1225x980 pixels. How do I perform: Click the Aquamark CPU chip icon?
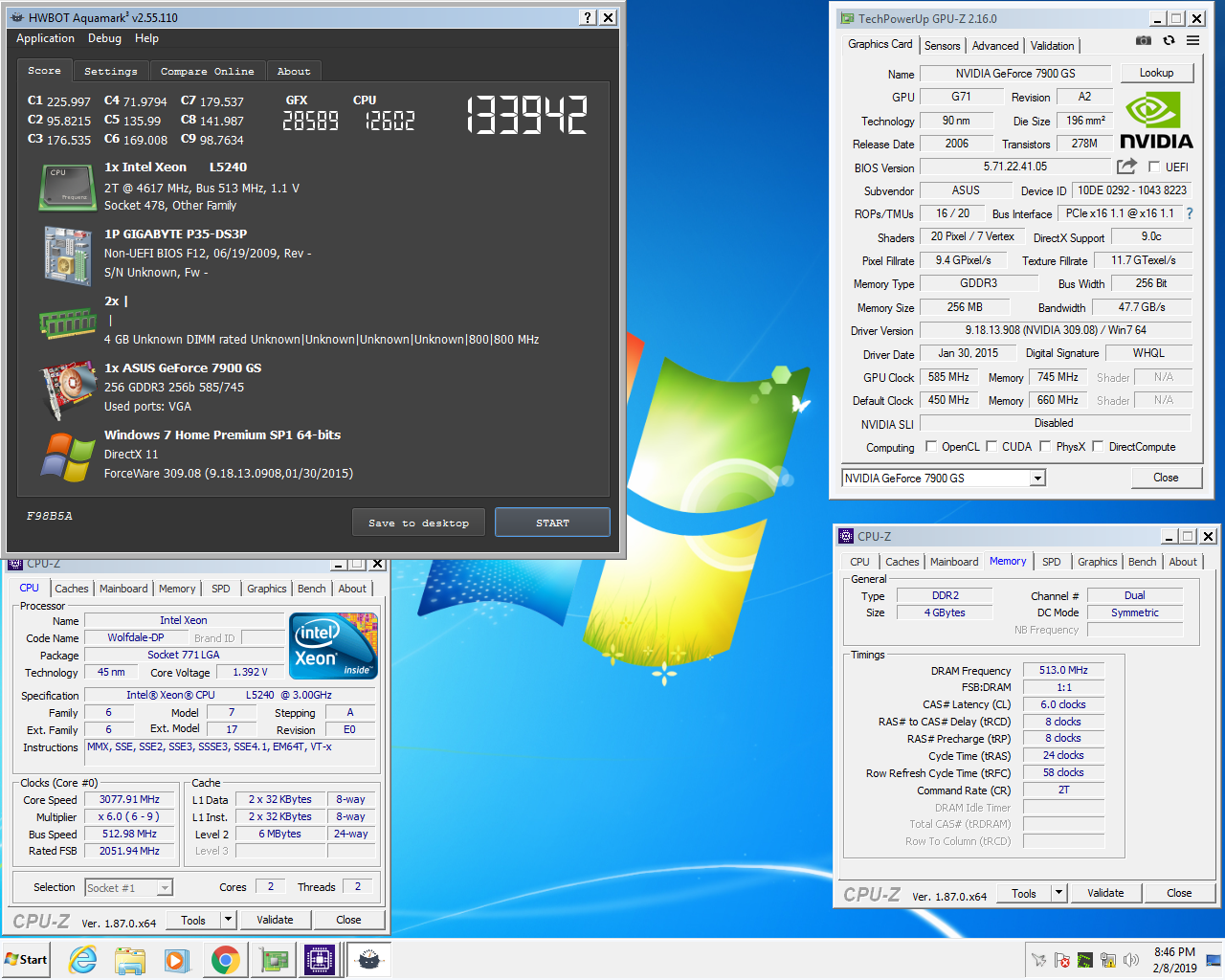coord(66,187)
